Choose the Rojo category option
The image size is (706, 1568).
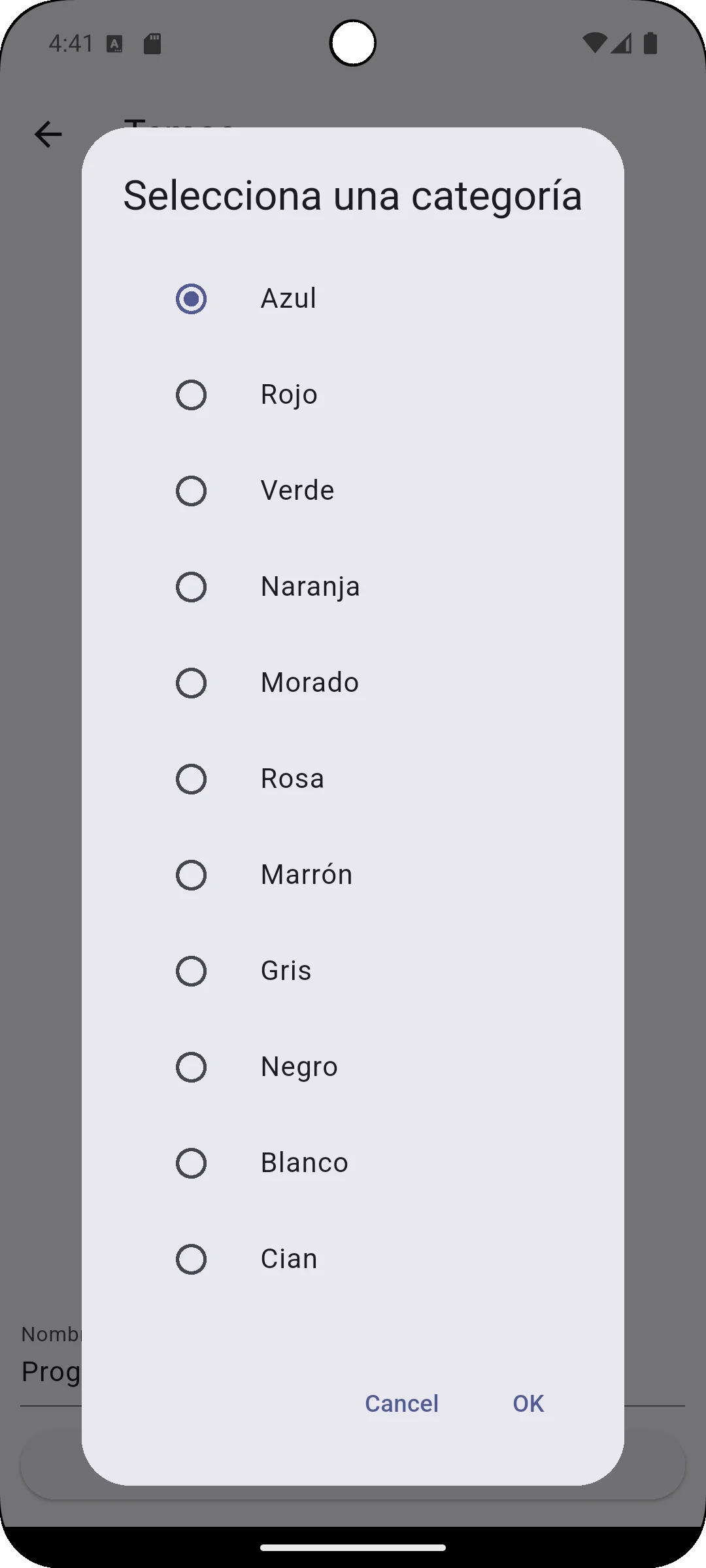point(191,395)
